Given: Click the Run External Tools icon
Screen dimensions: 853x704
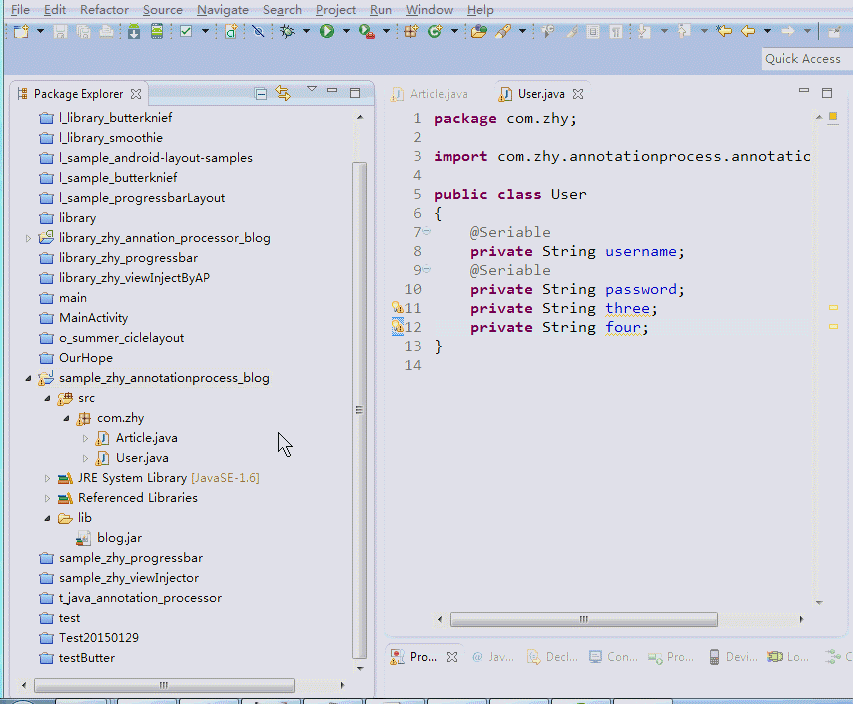Looking at the screenshot, I should point(367,32).
